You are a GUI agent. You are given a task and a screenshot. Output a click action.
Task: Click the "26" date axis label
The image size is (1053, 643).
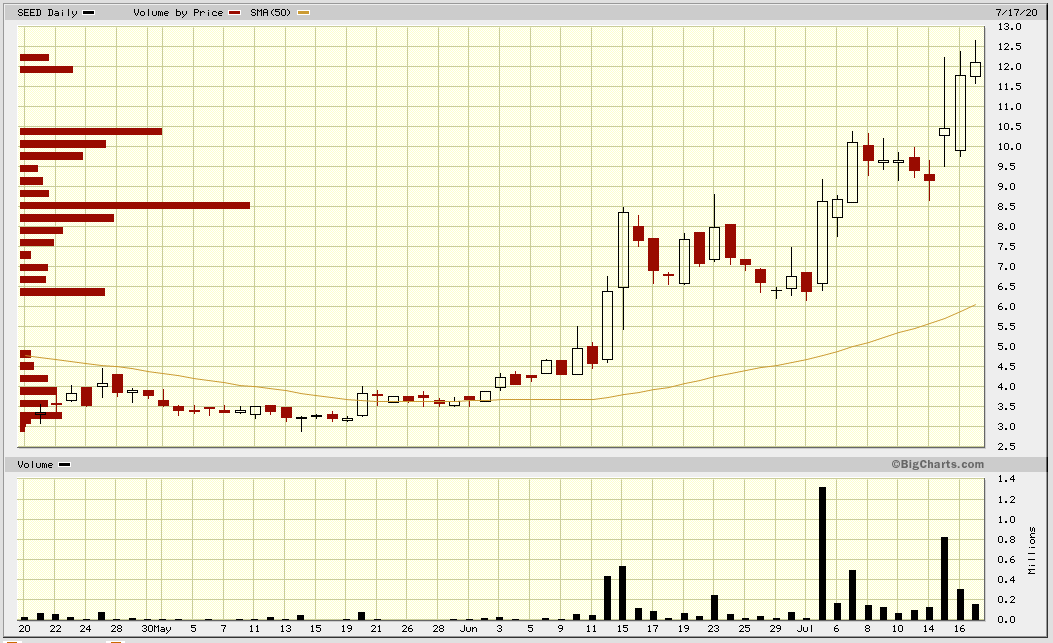tap(407, 629)
